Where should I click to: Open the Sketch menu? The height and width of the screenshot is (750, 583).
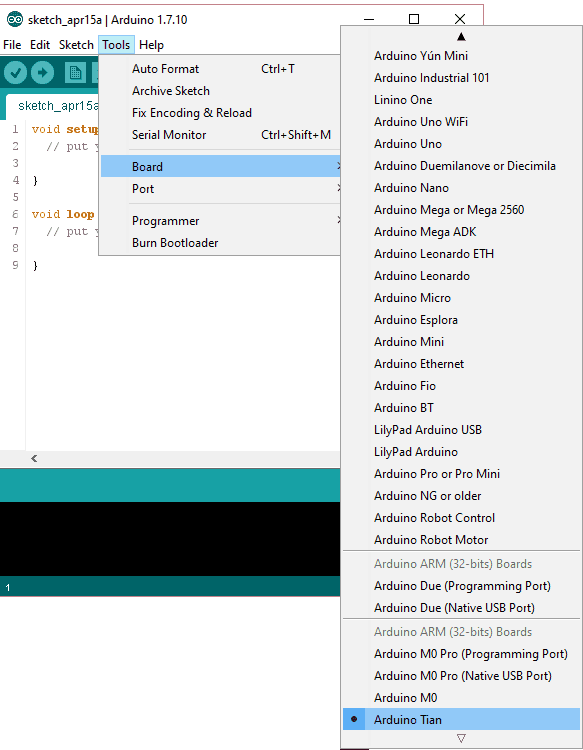tap(76, 45)
